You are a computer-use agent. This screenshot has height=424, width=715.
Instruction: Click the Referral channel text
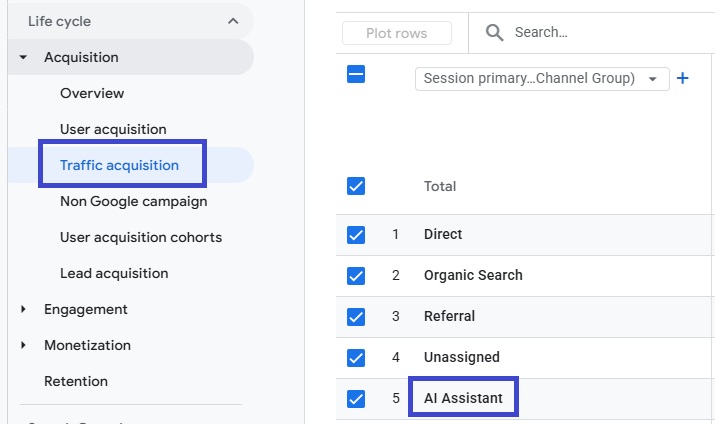[x=449, y=316]
